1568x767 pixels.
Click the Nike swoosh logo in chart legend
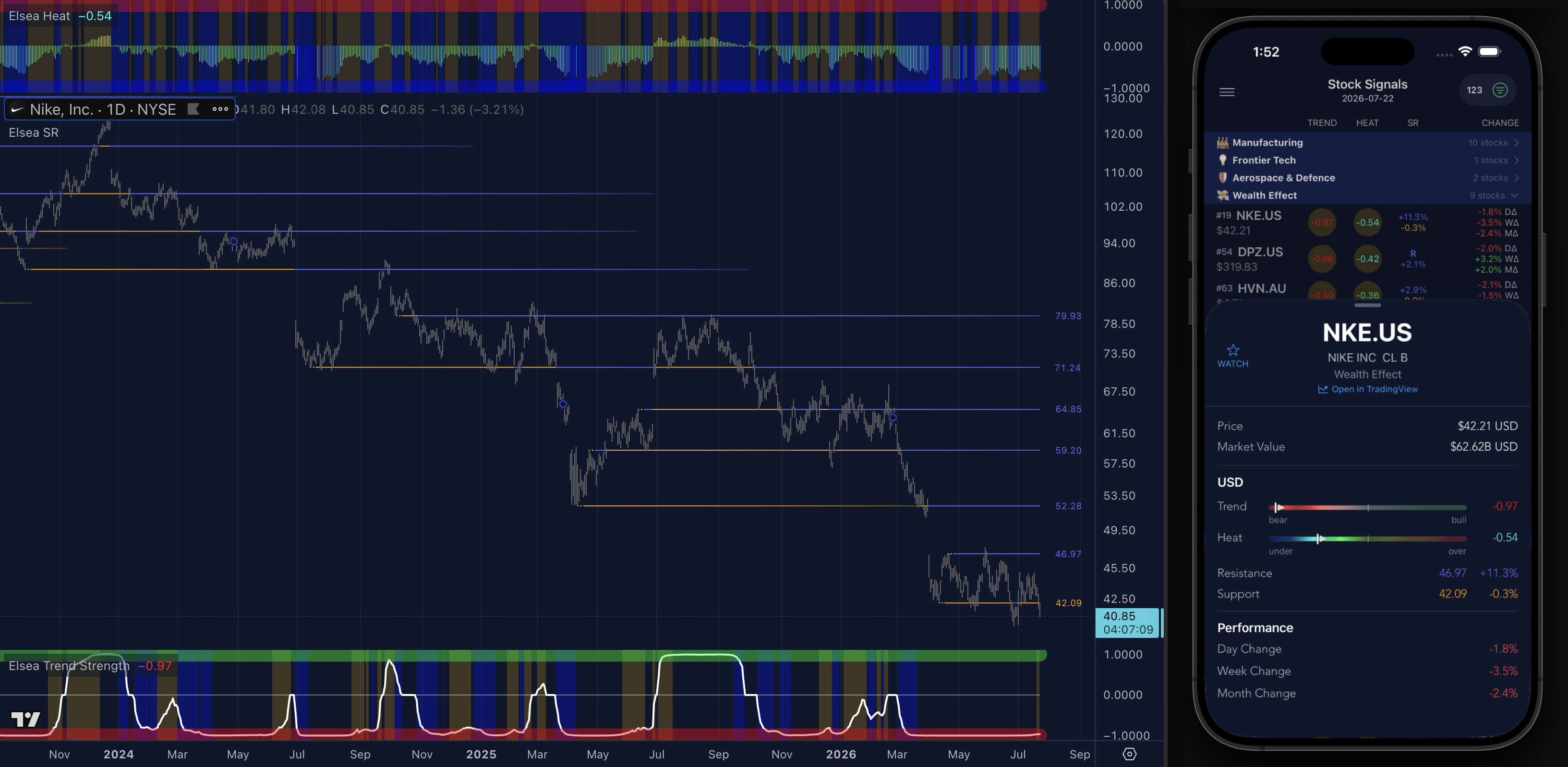[17, 109]
